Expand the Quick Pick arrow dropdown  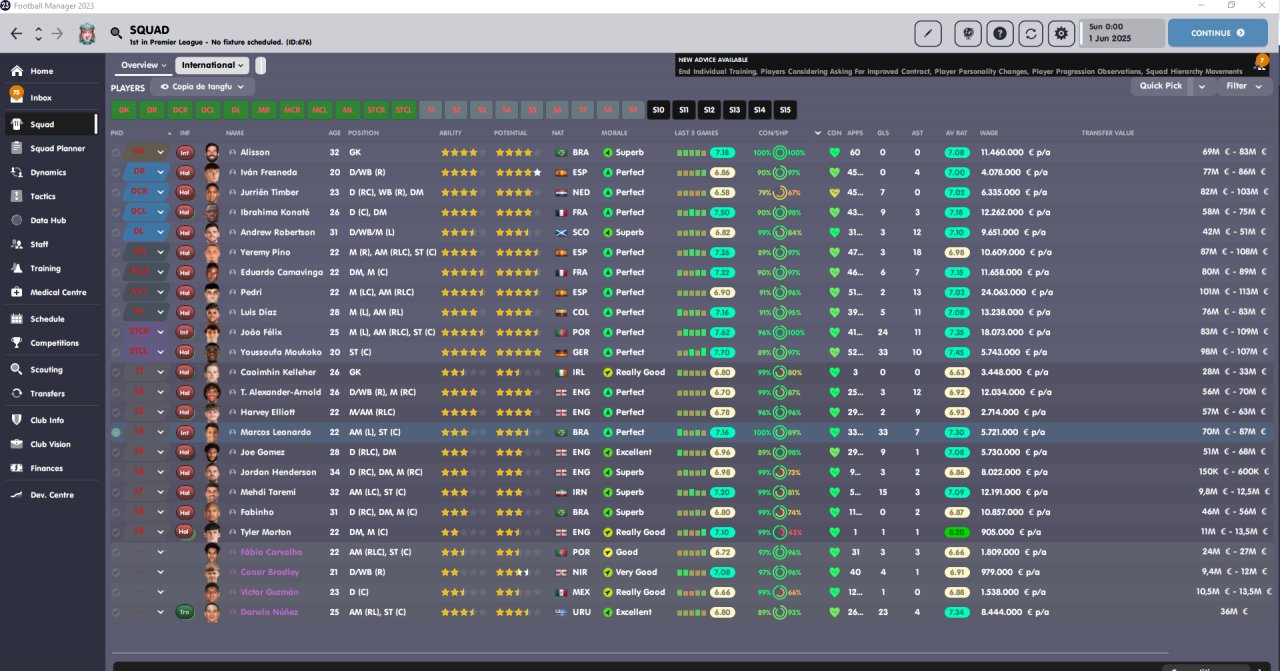coord(1202,86)
